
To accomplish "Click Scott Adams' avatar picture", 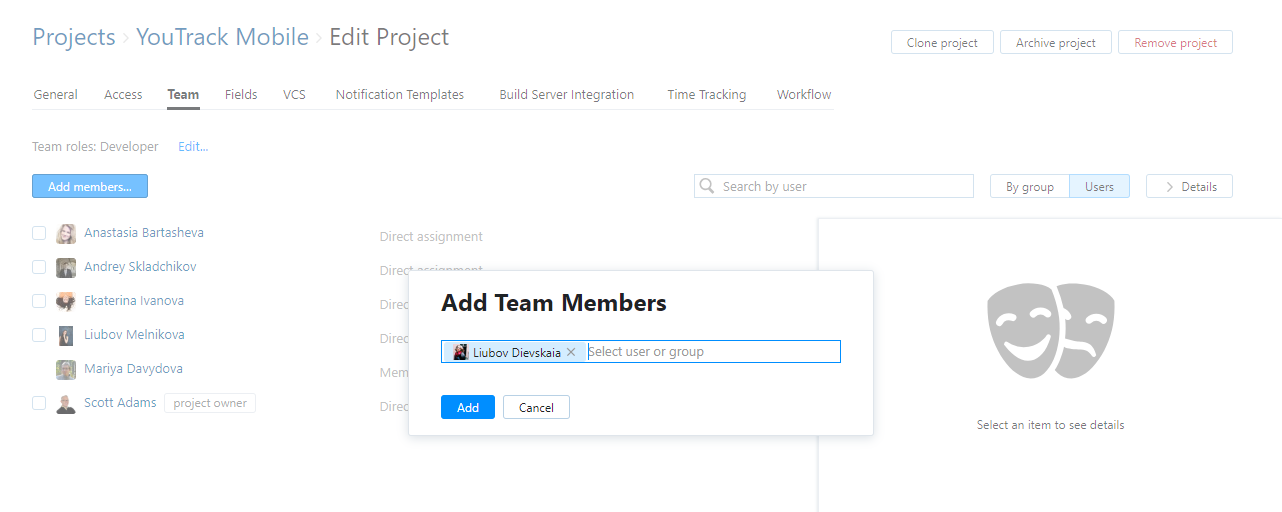I will 66,404.
